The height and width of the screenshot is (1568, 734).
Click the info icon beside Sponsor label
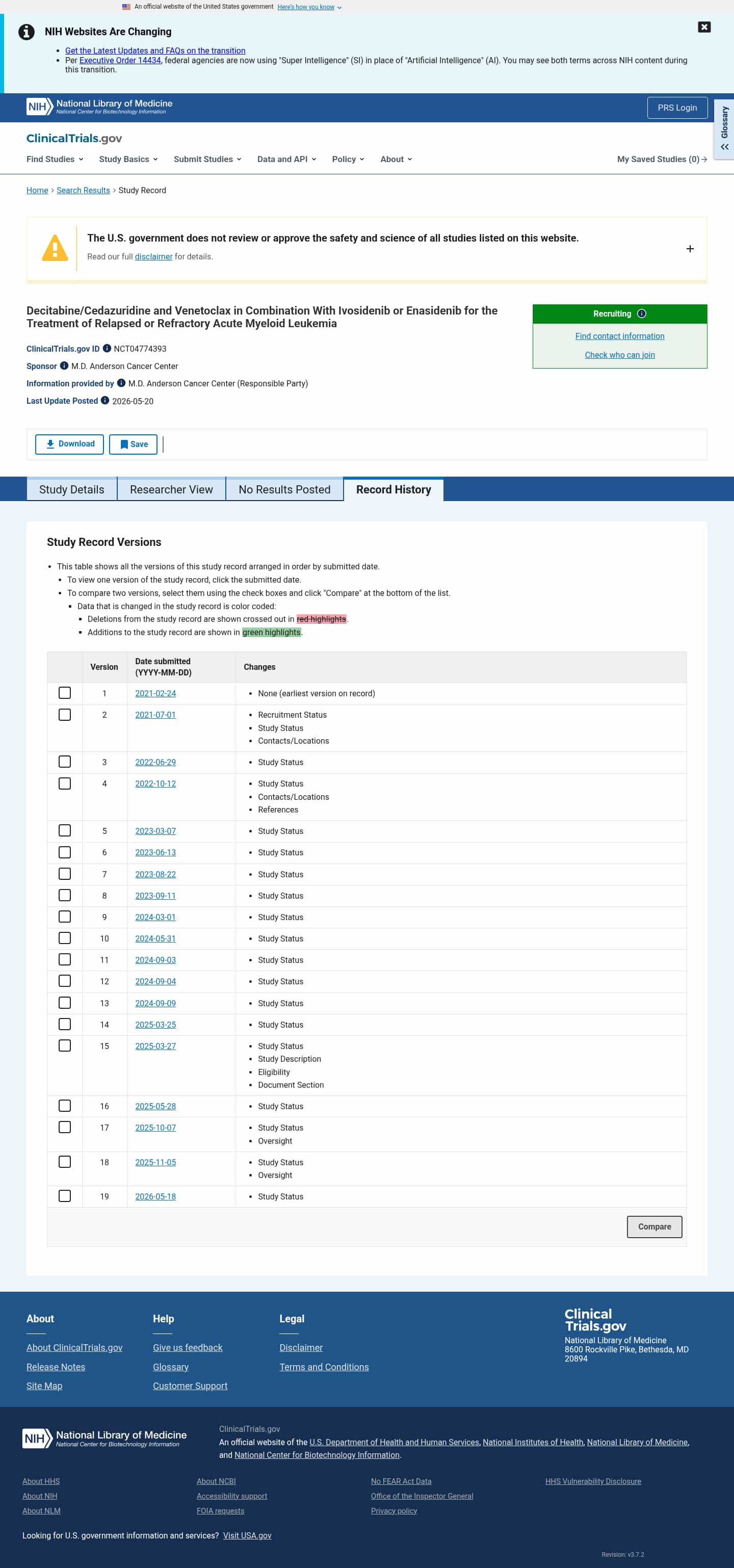[x=64, y=366]
